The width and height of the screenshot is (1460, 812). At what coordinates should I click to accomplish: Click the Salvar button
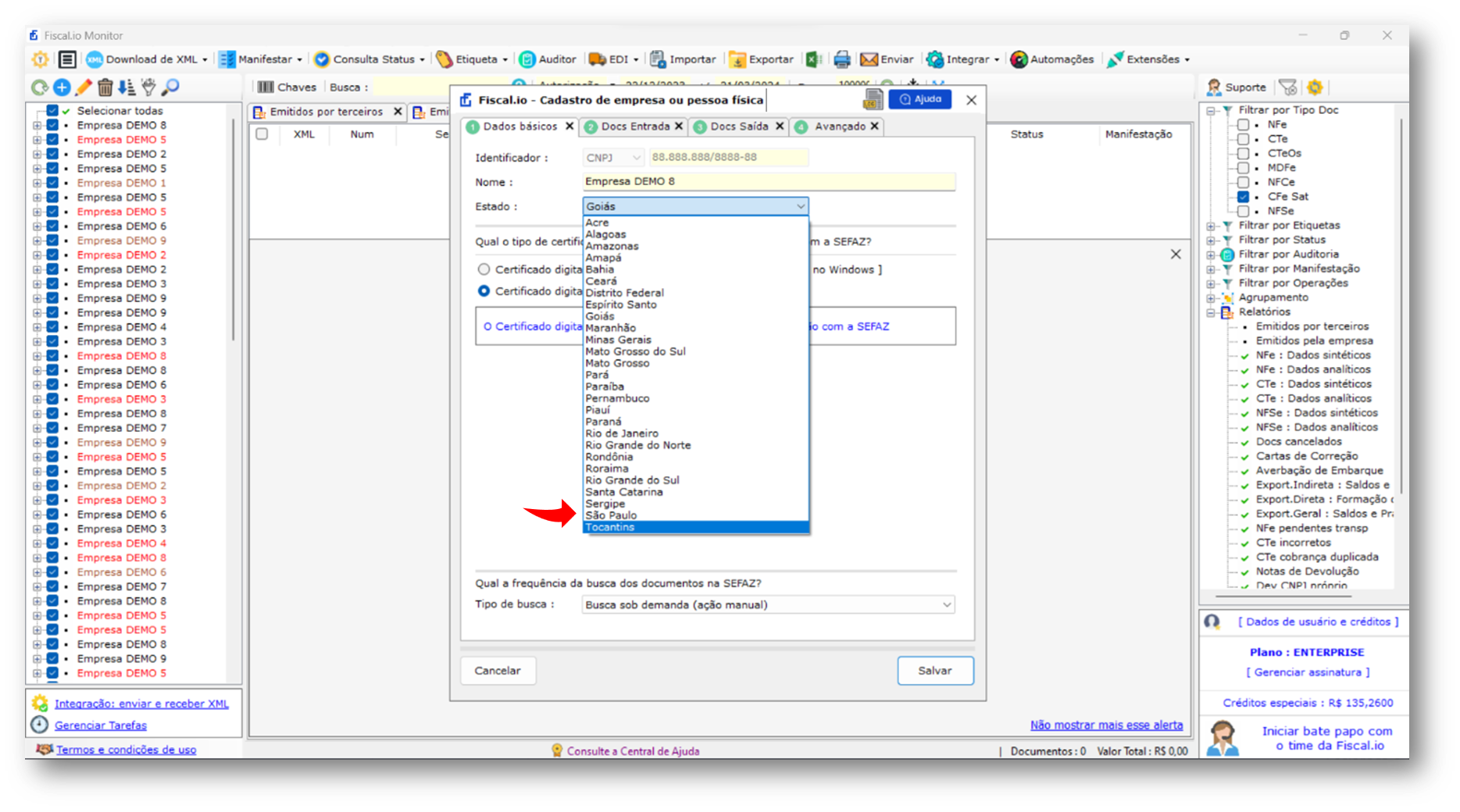coord(935,671)
